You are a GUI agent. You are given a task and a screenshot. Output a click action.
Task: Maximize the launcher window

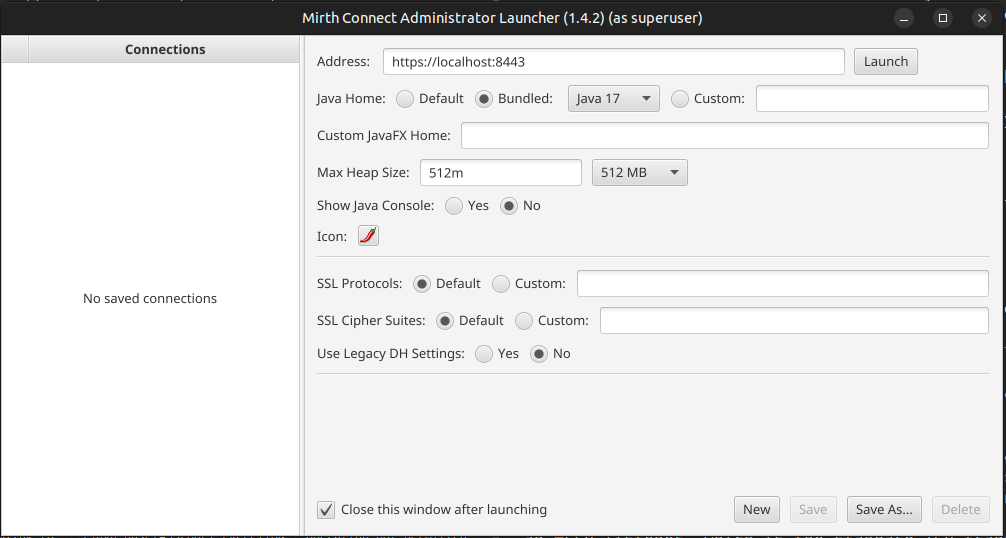coord(942,18)
